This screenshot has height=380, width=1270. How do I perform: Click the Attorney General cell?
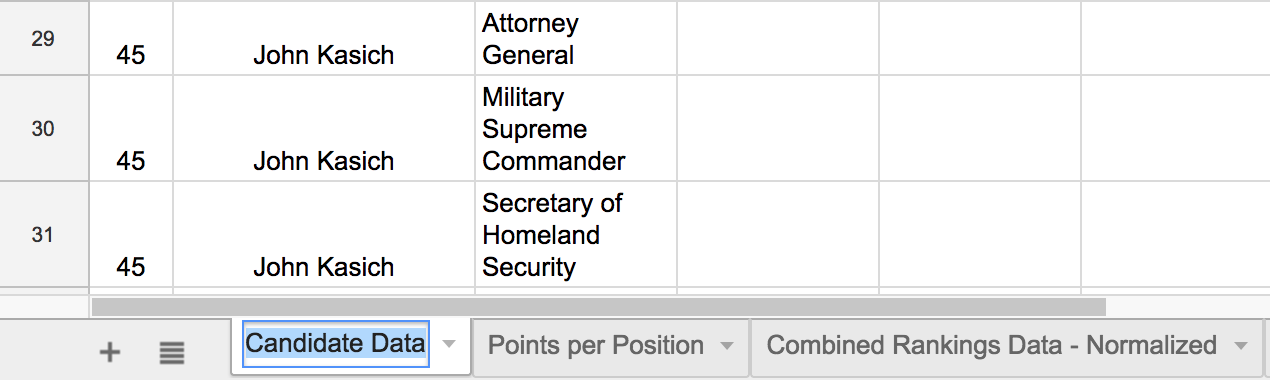576,39
